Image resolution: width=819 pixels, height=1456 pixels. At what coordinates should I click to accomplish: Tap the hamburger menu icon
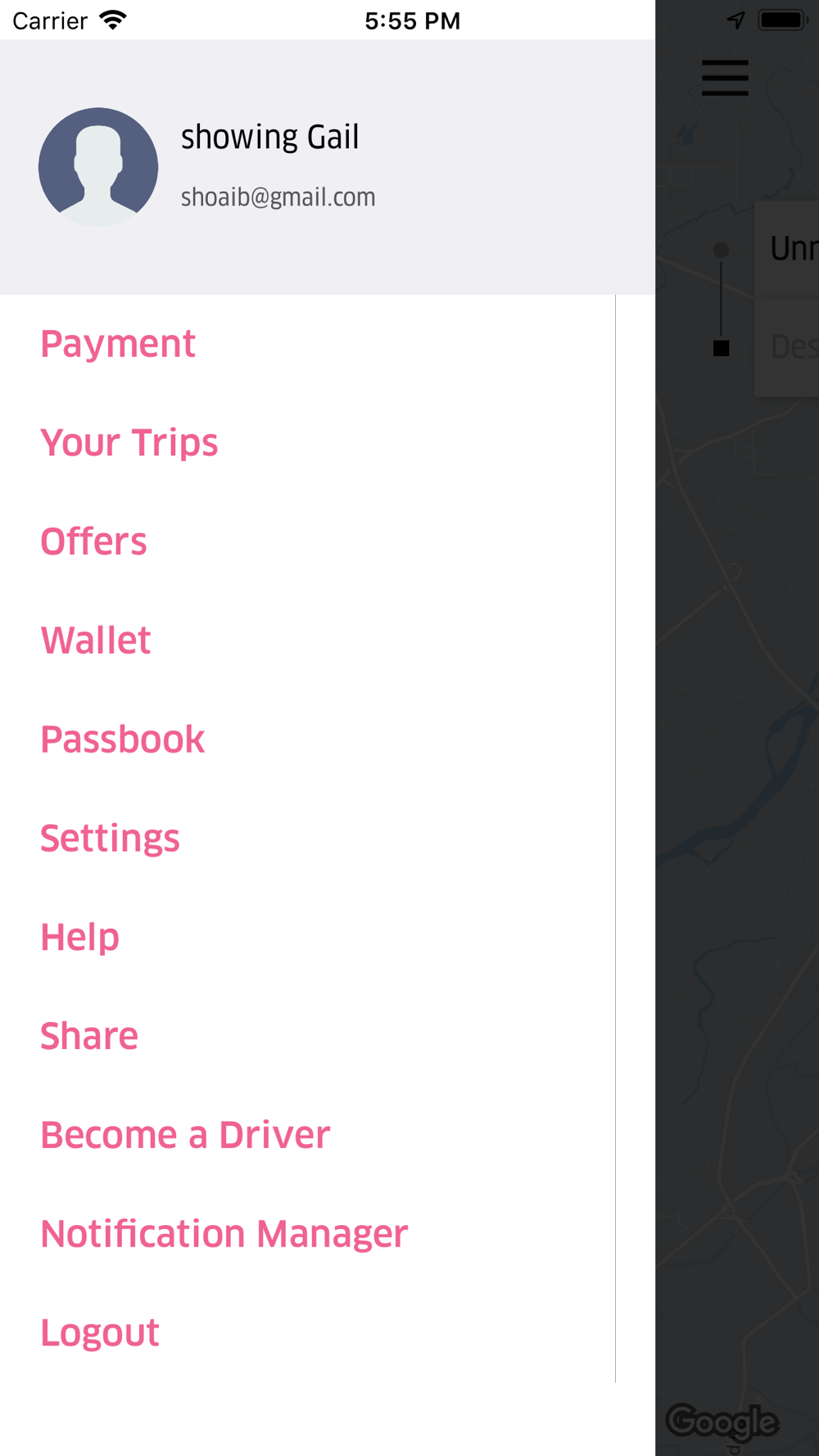coord(725,78)
